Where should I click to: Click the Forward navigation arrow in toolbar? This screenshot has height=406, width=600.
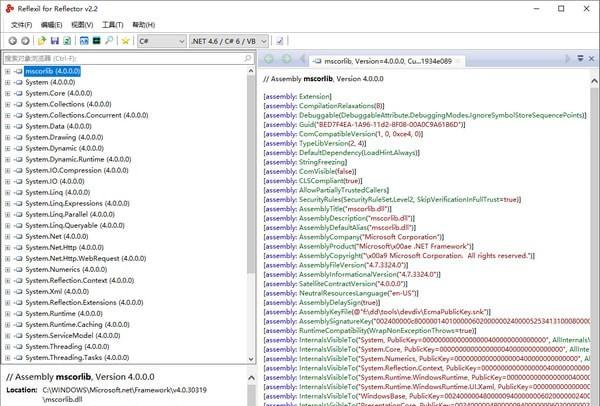coord(25,41)
